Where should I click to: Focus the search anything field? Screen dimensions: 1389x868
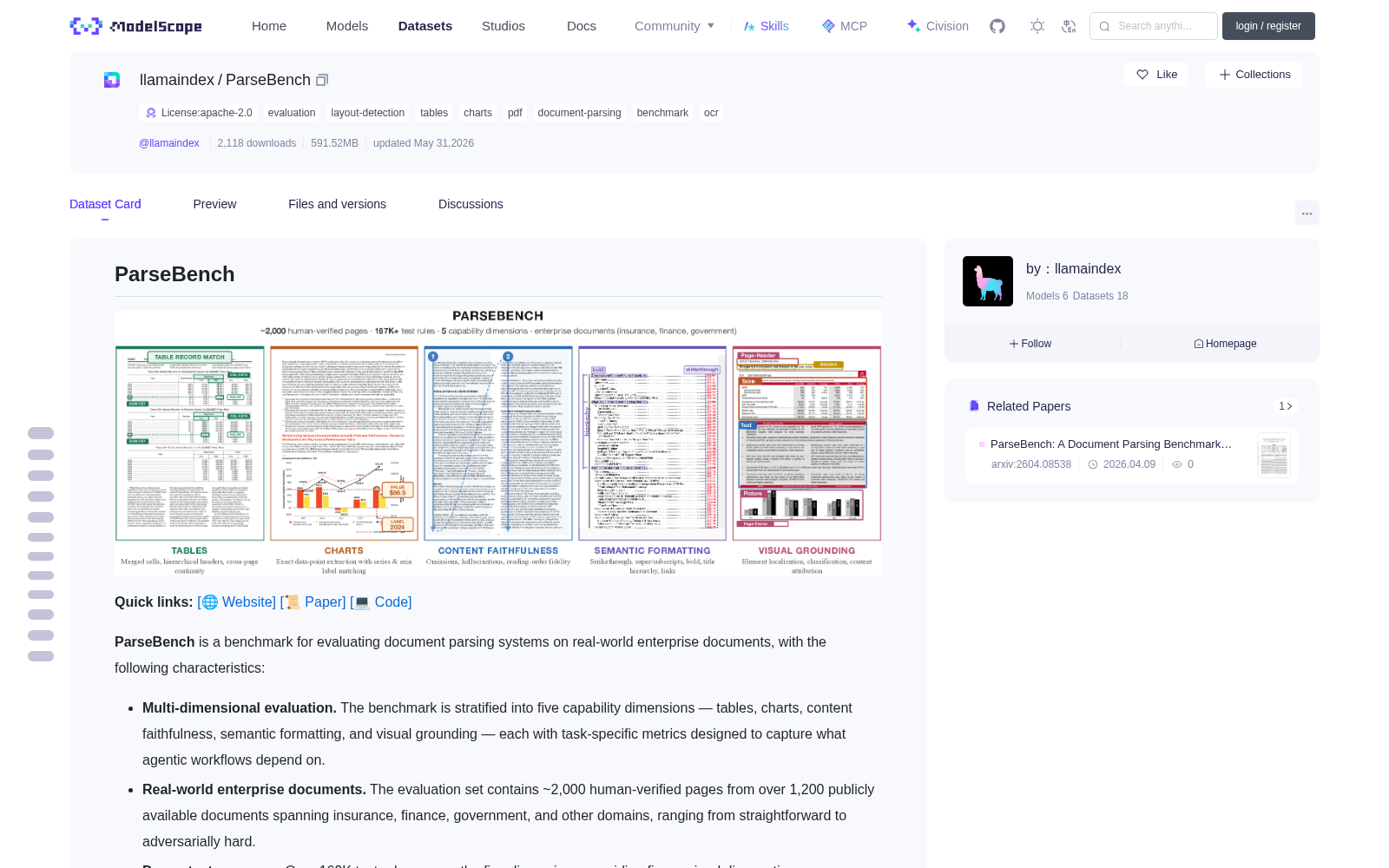point(1154,26)
